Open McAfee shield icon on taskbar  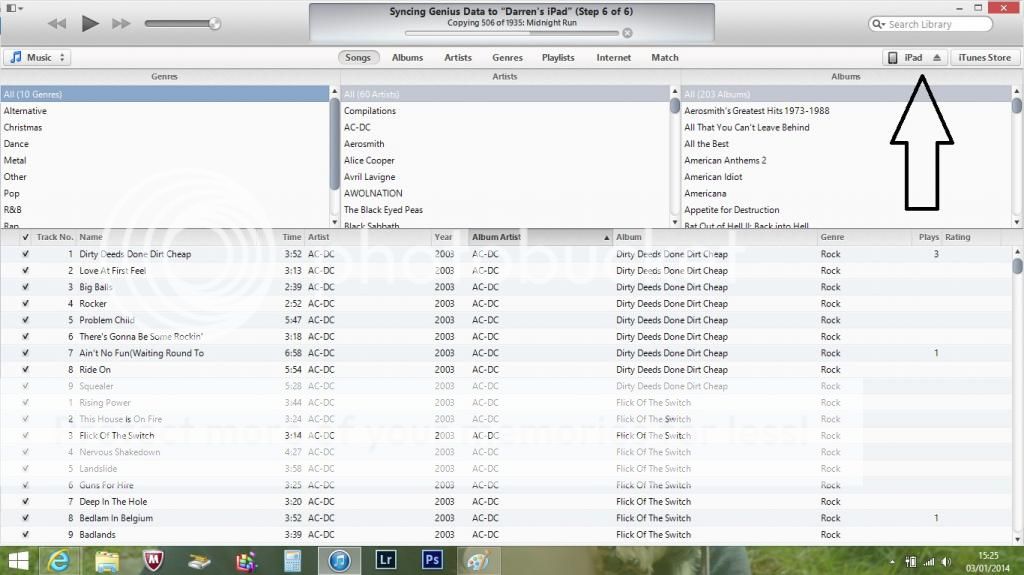pyautogui.click(x=153, y=561)
